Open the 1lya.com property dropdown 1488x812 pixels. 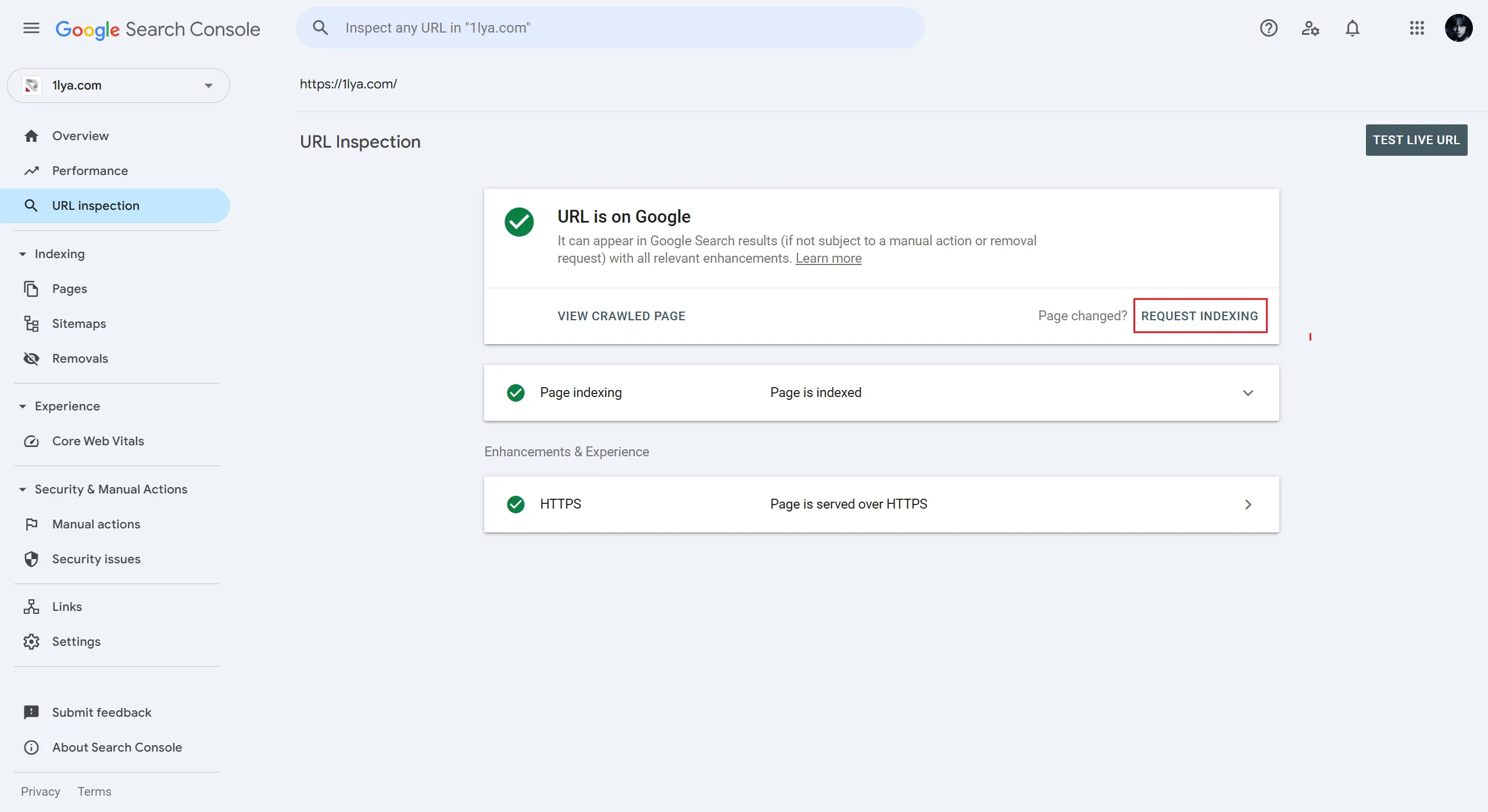[x=119, y=85]
